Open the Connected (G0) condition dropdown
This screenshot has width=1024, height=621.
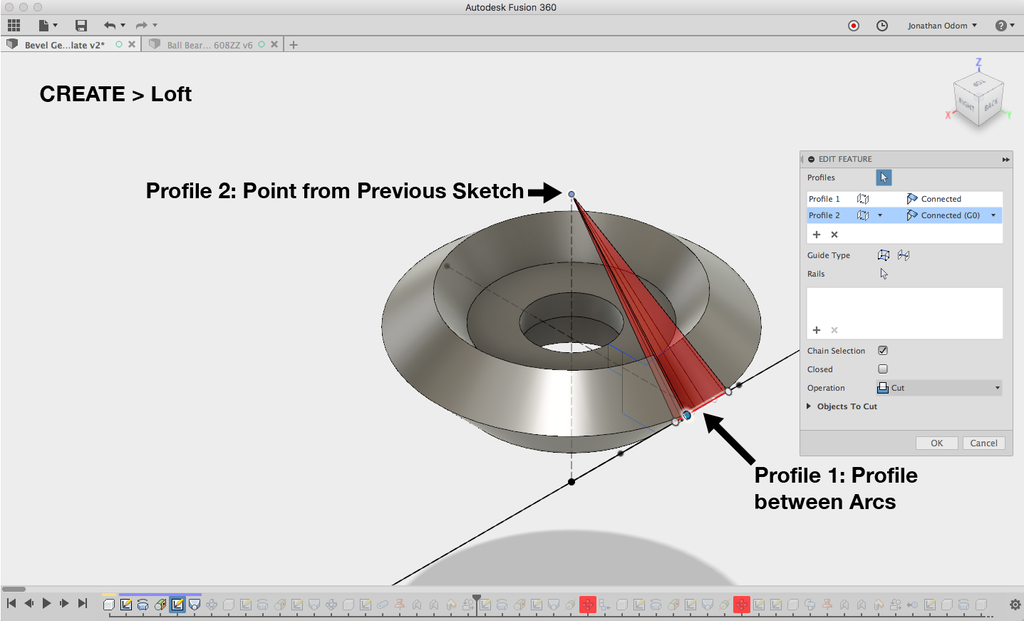(x=993, y=215)
